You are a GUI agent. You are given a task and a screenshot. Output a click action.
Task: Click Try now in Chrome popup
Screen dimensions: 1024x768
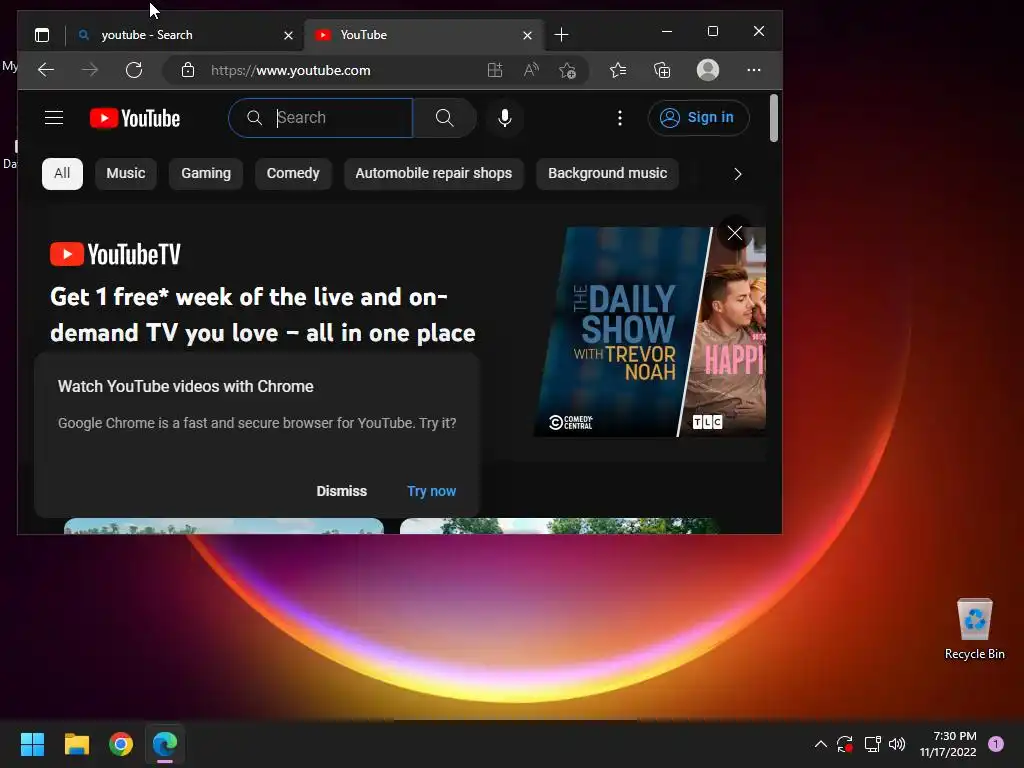[x=431, y=491]
